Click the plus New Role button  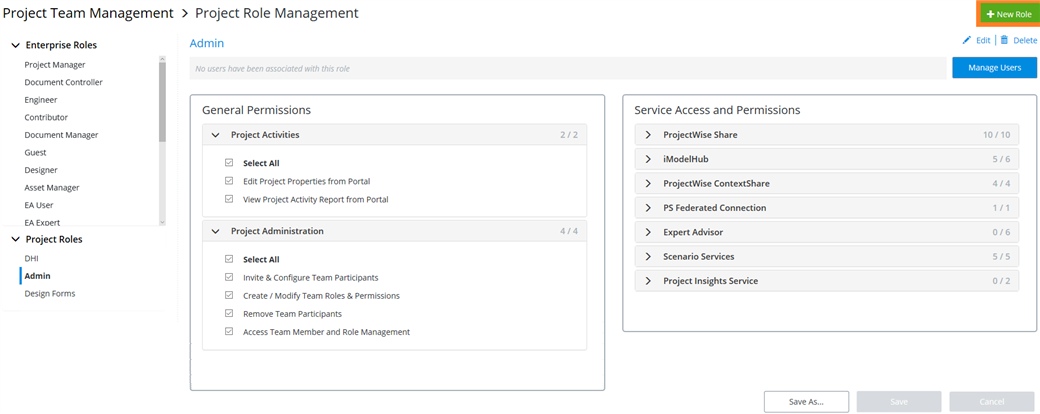coord(1008,14)
